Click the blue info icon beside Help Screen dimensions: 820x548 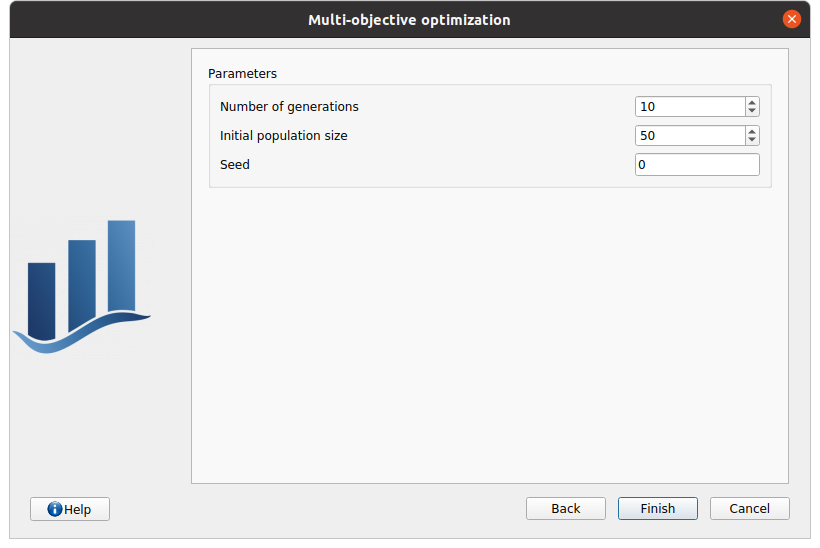click(55, 509)
